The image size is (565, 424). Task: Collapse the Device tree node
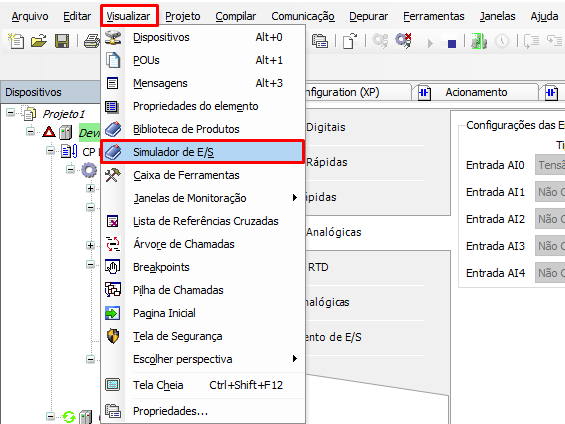pyautogui.click(x=31, y=131)
